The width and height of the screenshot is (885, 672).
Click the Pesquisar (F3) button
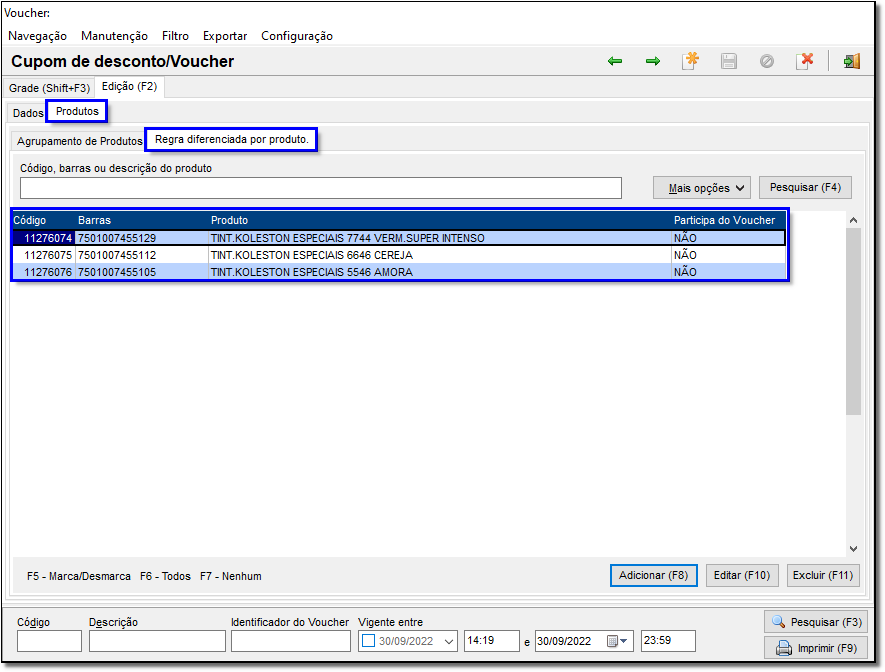point(817,622)
